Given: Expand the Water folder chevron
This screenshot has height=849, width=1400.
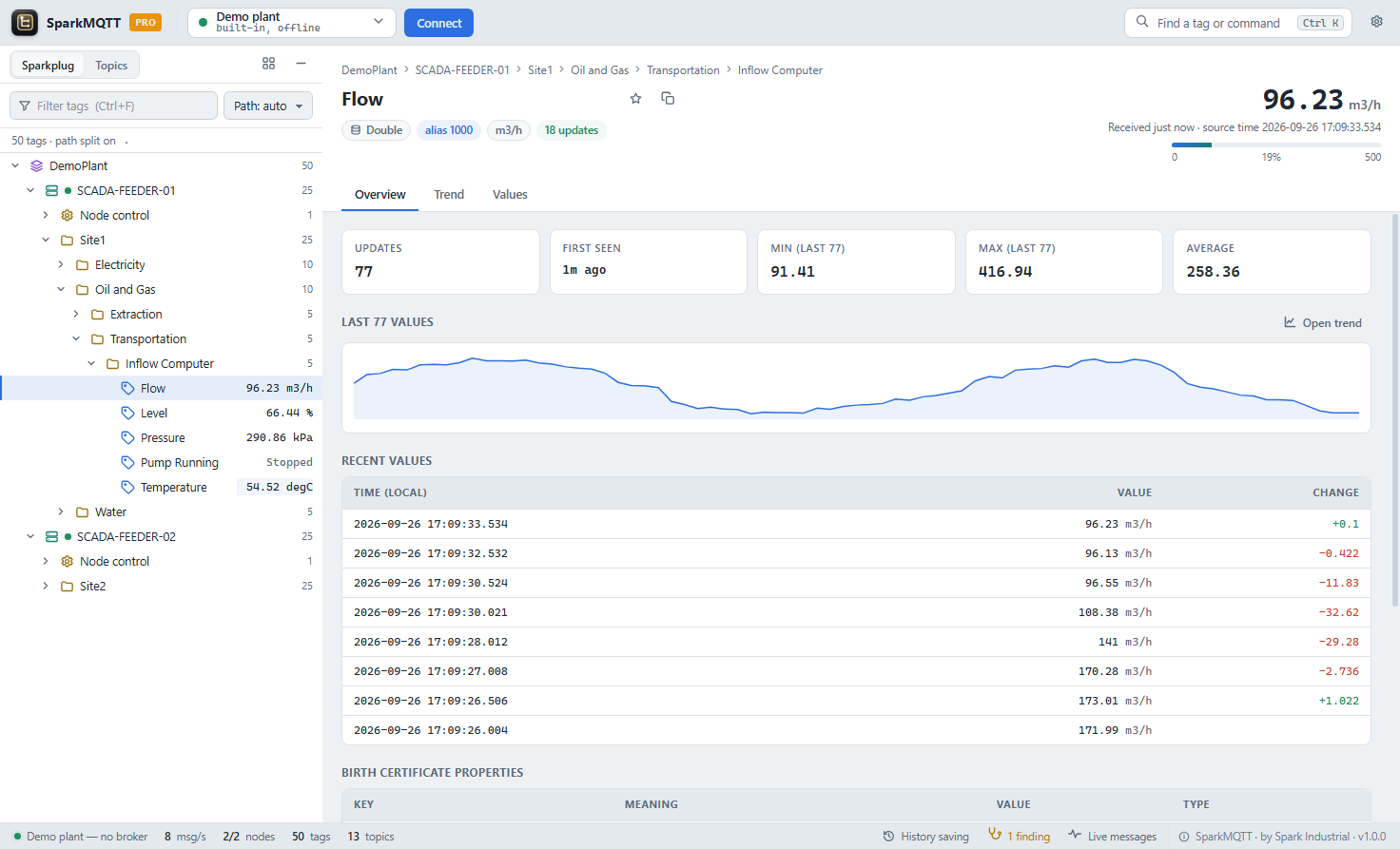Looking at the screenshot, I should 61,511.
